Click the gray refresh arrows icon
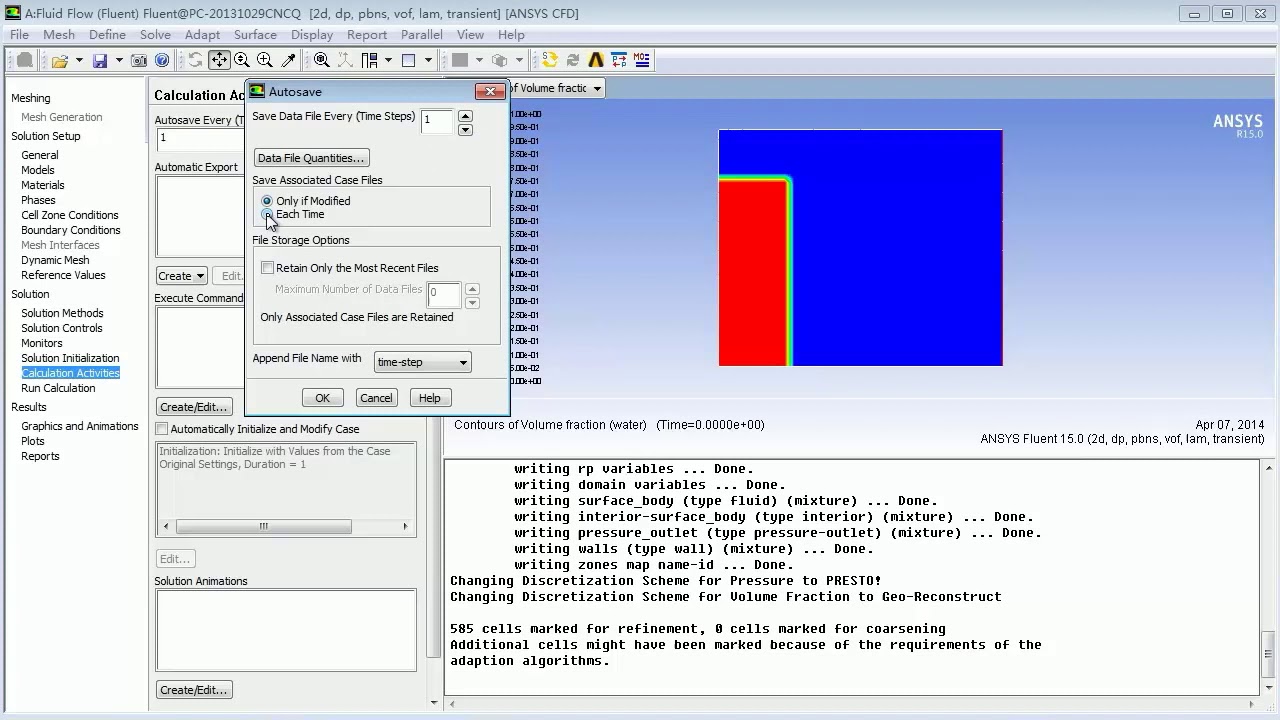Viewport: 1280px width, 720px height. point(573,60)
